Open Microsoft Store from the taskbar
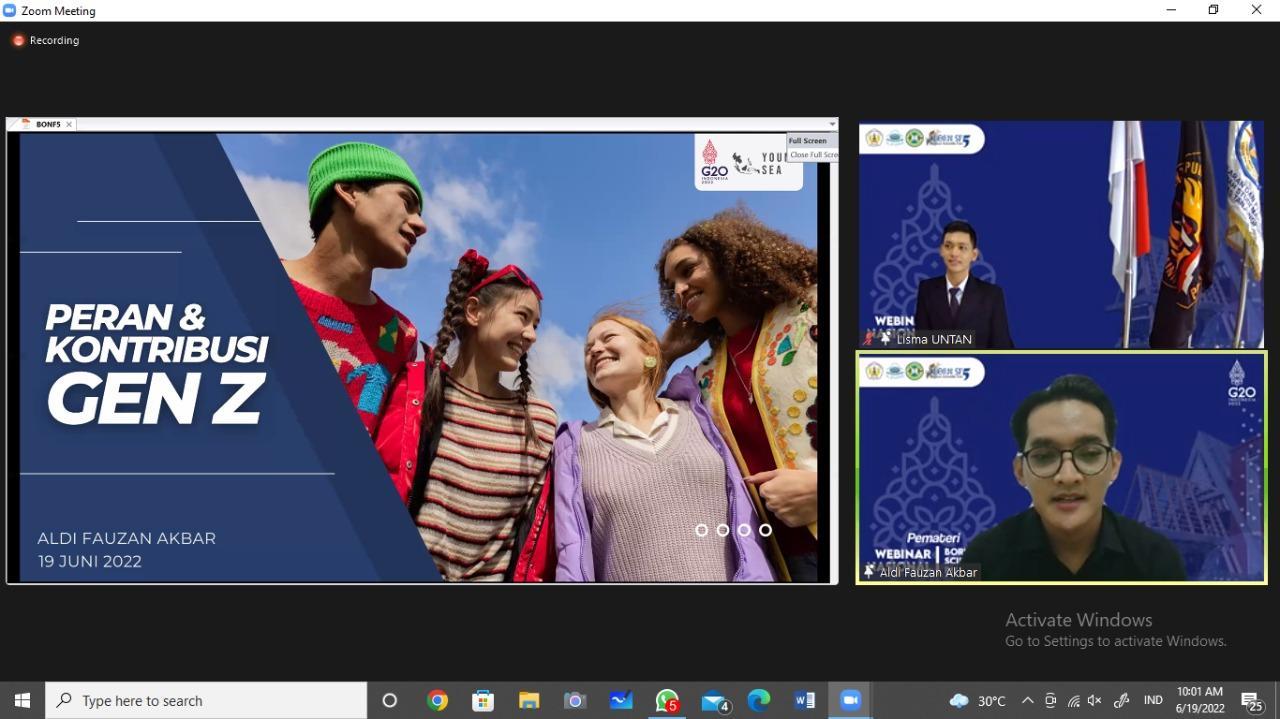1280x719 pixels. [x=483, y=701]
